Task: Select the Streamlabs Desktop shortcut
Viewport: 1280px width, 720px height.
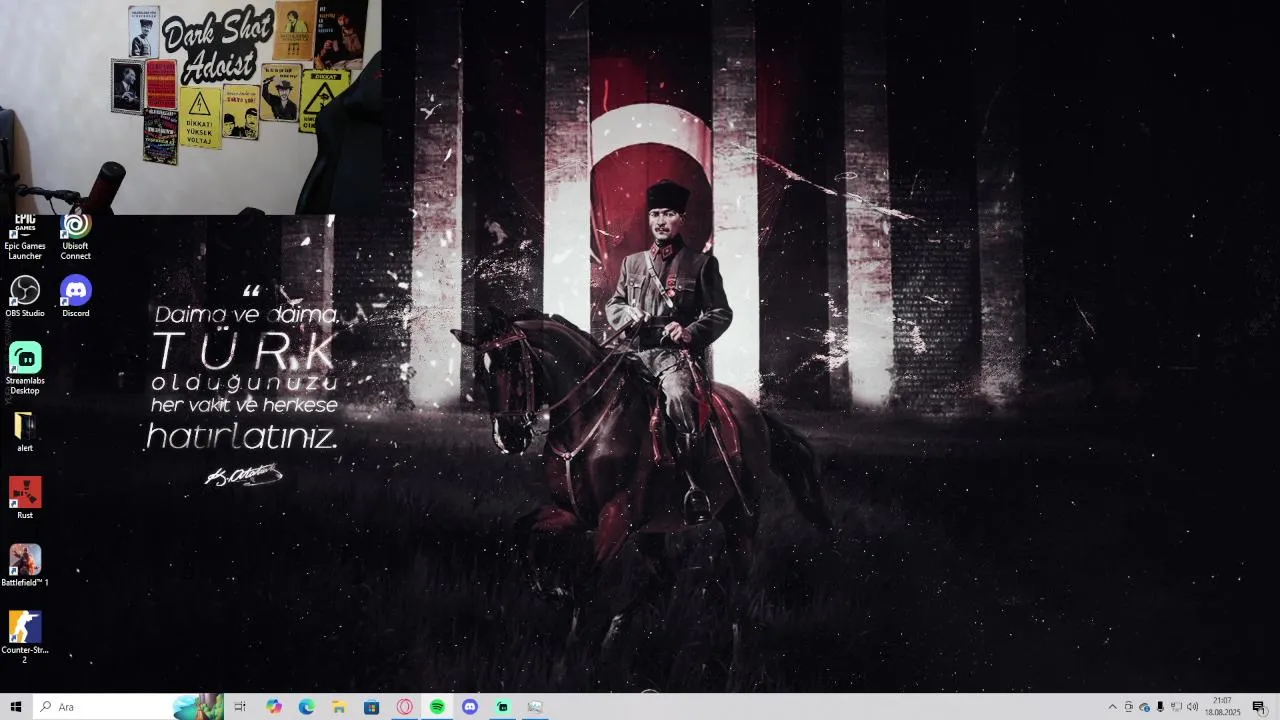Action: point(25,369)
